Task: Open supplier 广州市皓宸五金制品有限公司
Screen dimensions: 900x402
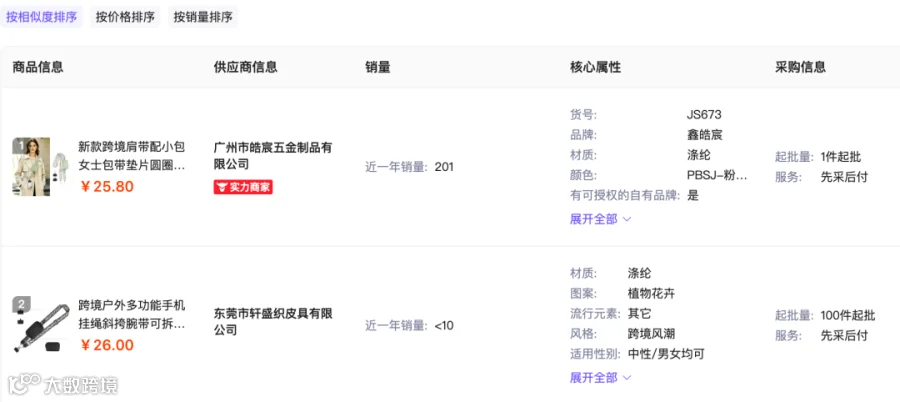Action: click(273, 156)
